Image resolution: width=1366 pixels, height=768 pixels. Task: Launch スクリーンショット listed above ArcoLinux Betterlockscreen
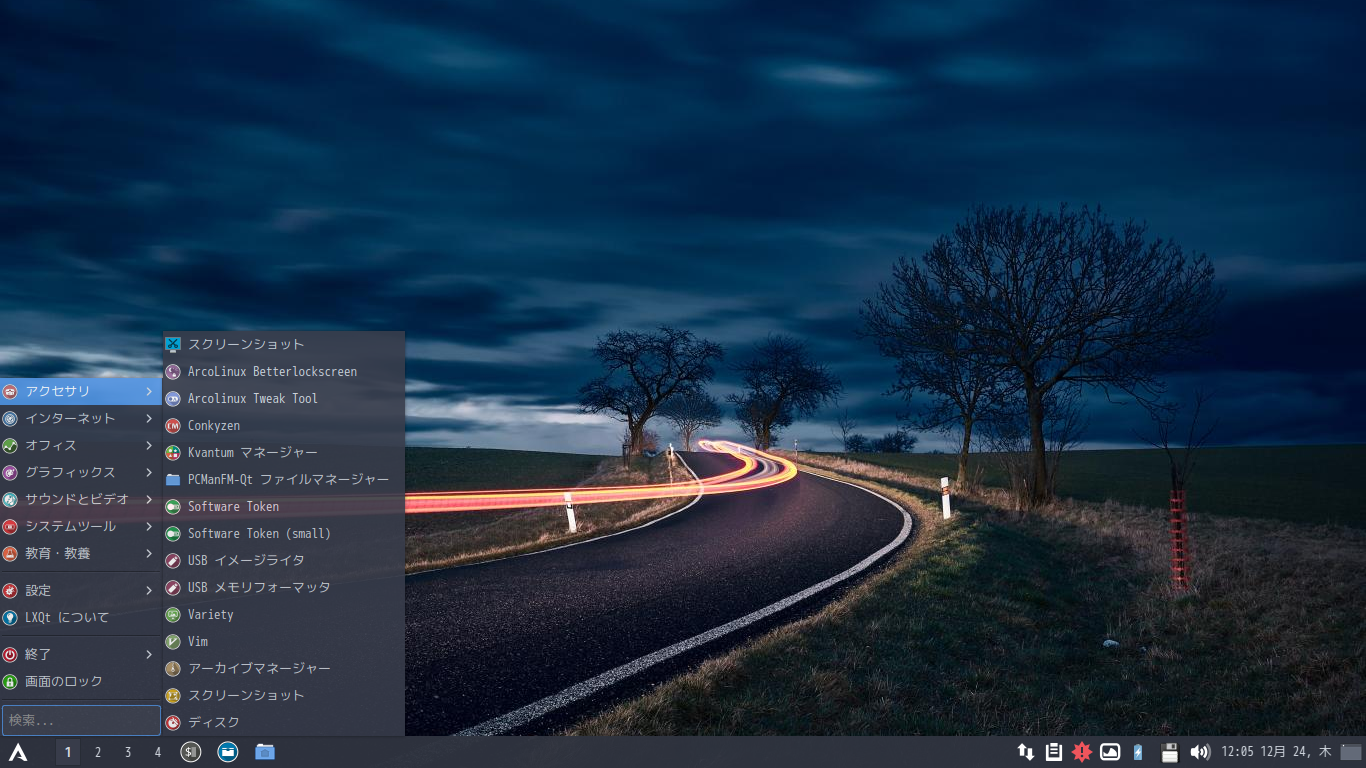pos(284,344)
